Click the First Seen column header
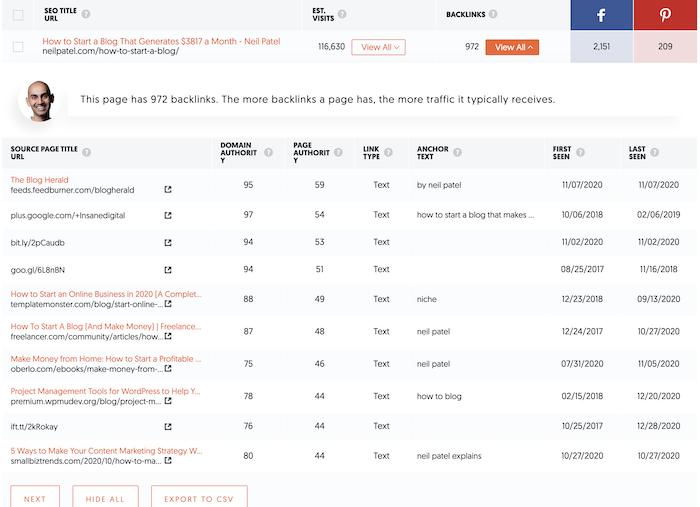700x507 pixels. pyautogui.click(x=562, y=152)
